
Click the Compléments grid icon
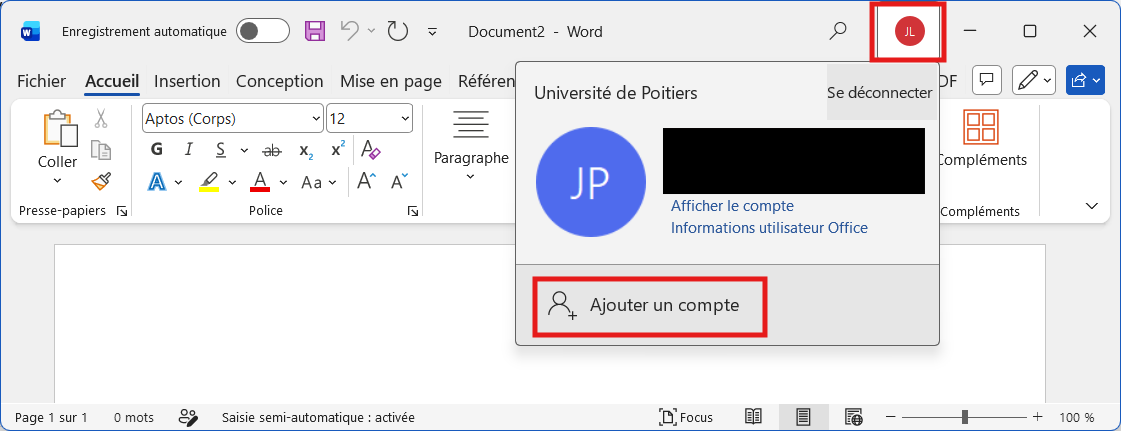(x=981, y=127)
